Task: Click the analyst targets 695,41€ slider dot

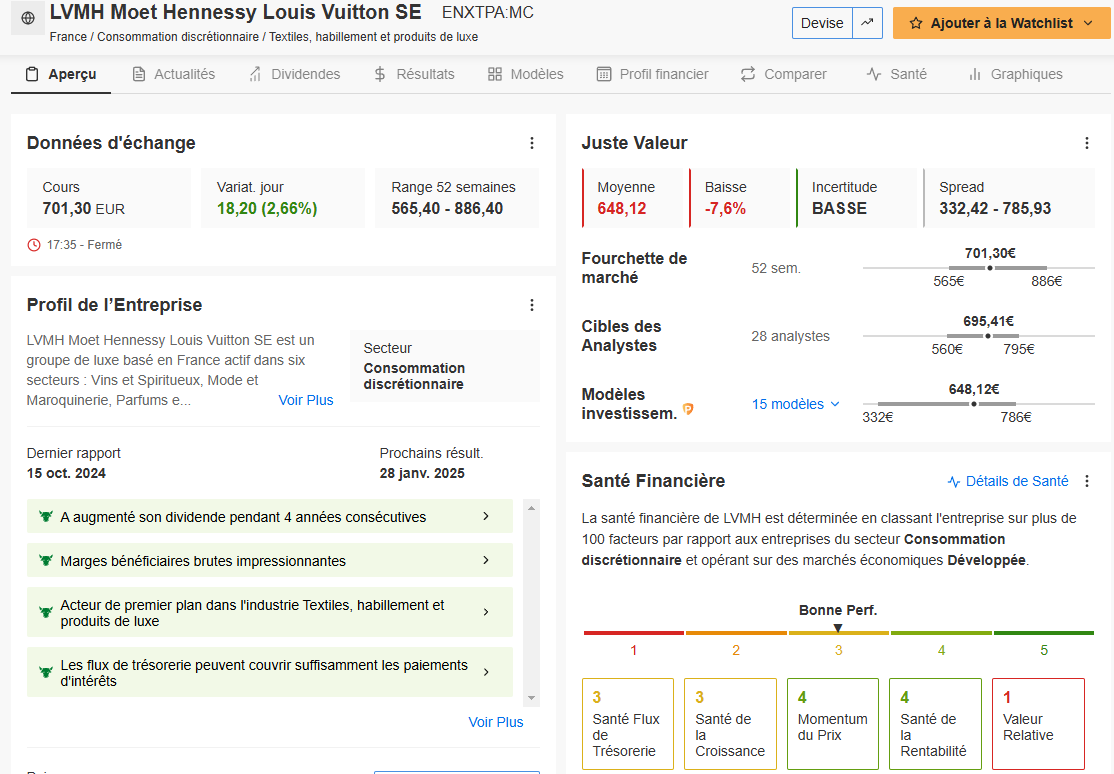Action: pos(988,335)
